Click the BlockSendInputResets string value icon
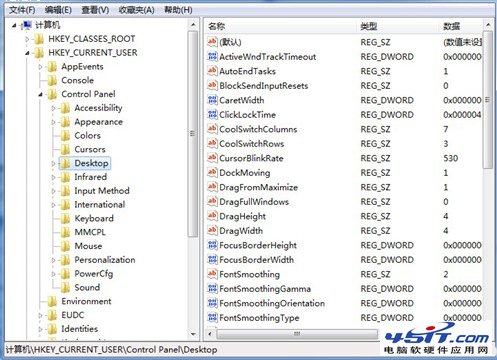The width and height of the screenshot is (497, 360). tap(212, 85)
